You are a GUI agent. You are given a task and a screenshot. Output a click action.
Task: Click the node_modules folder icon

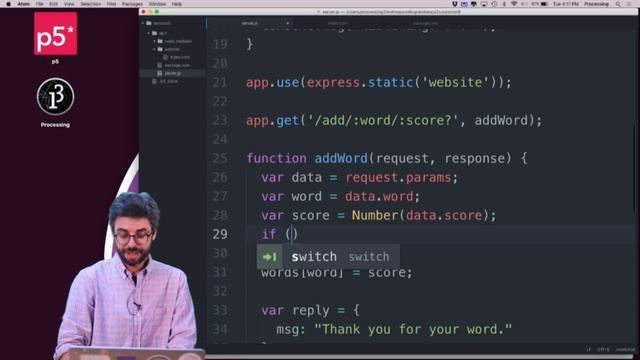(160, 41)
